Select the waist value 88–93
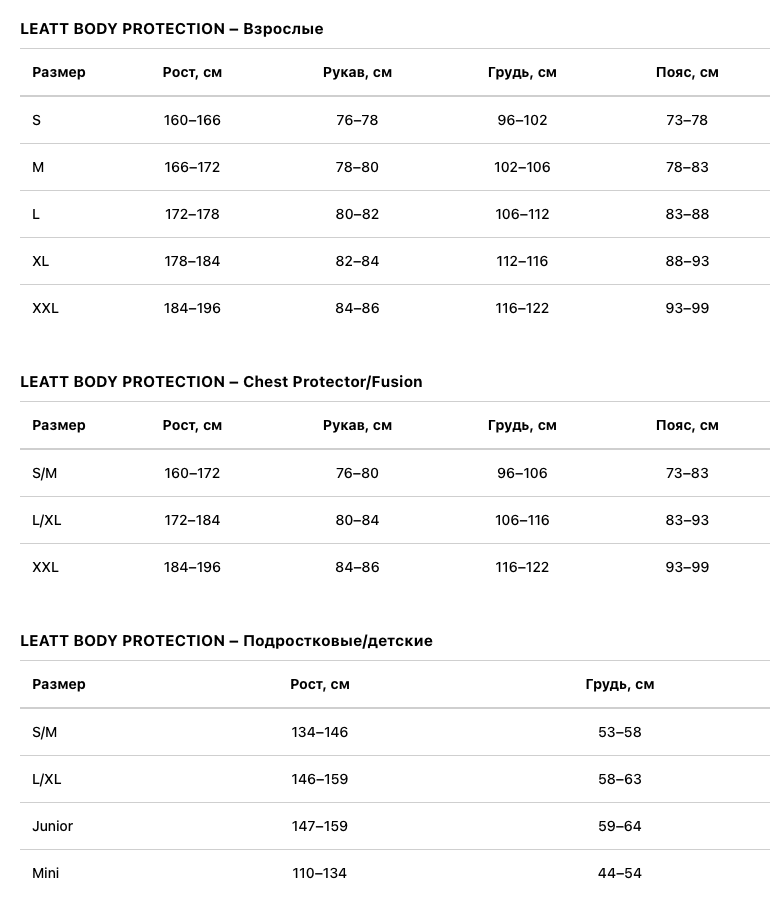This screenshot has width=784, height=901. pyautogui.click(x=687, y=261)
